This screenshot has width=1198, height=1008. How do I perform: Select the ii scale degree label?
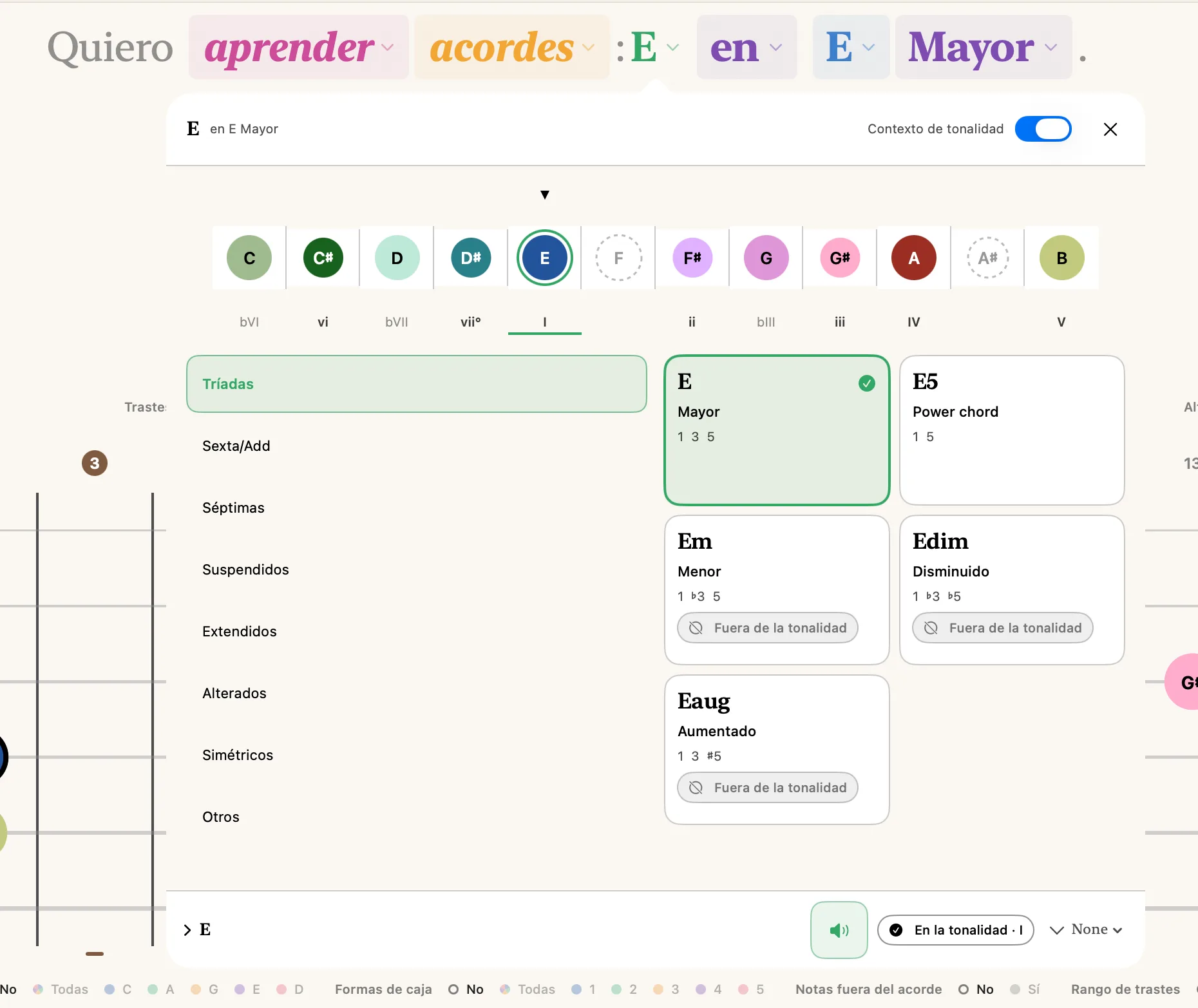[x=692, y=322]
